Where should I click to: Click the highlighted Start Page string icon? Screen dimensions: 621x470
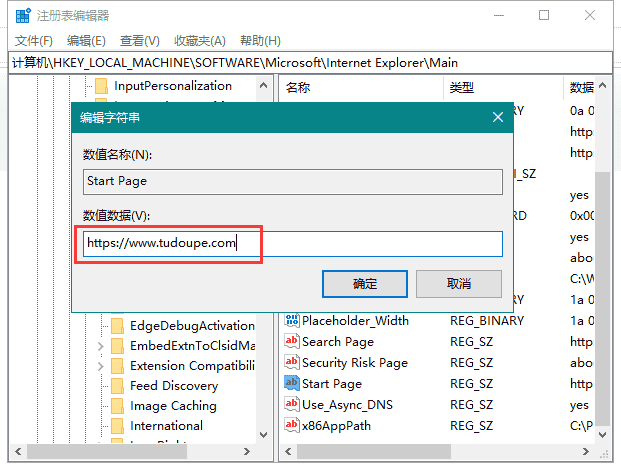click(291, 383)
